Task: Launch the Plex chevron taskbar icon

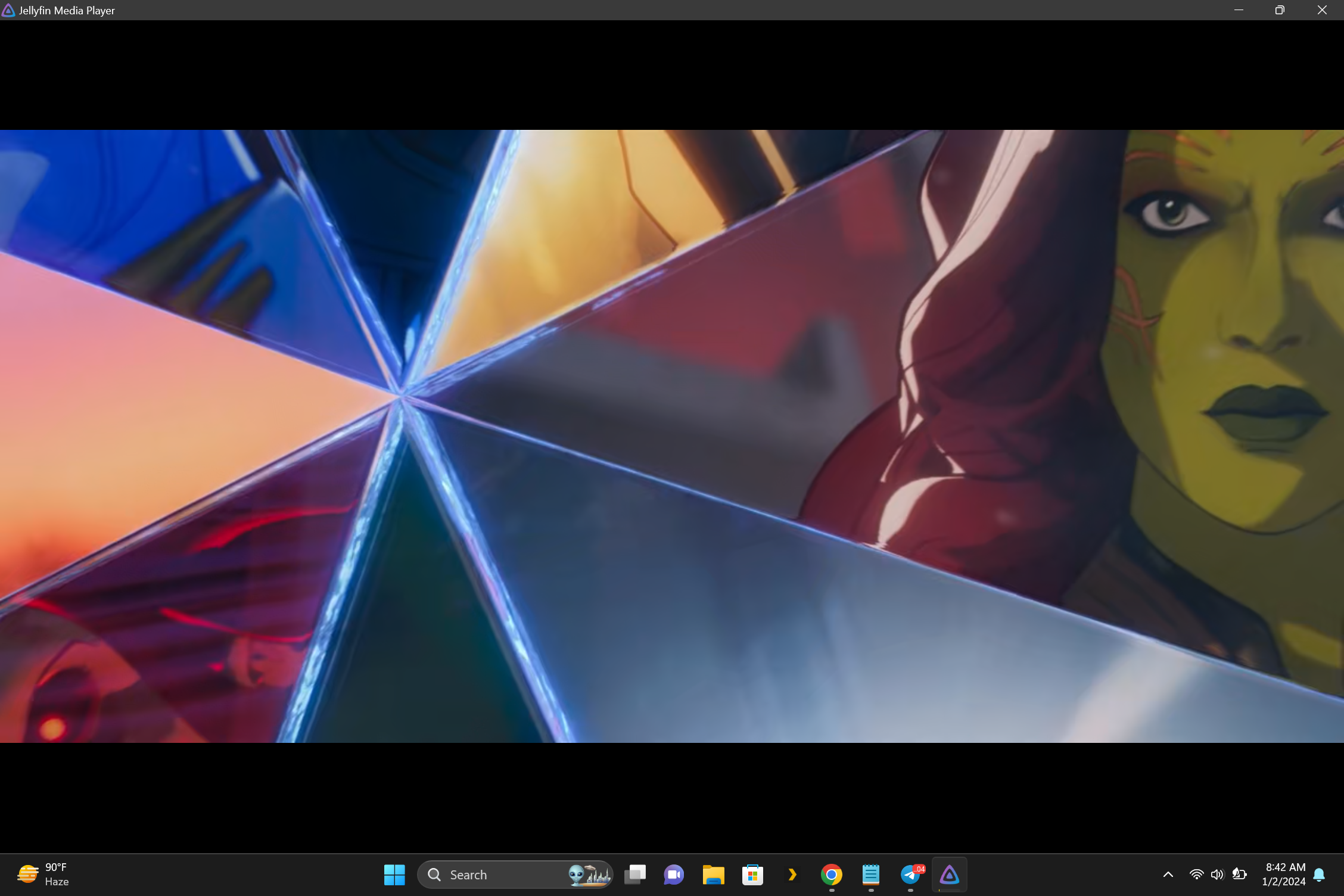Action: (x=792, y=875)
